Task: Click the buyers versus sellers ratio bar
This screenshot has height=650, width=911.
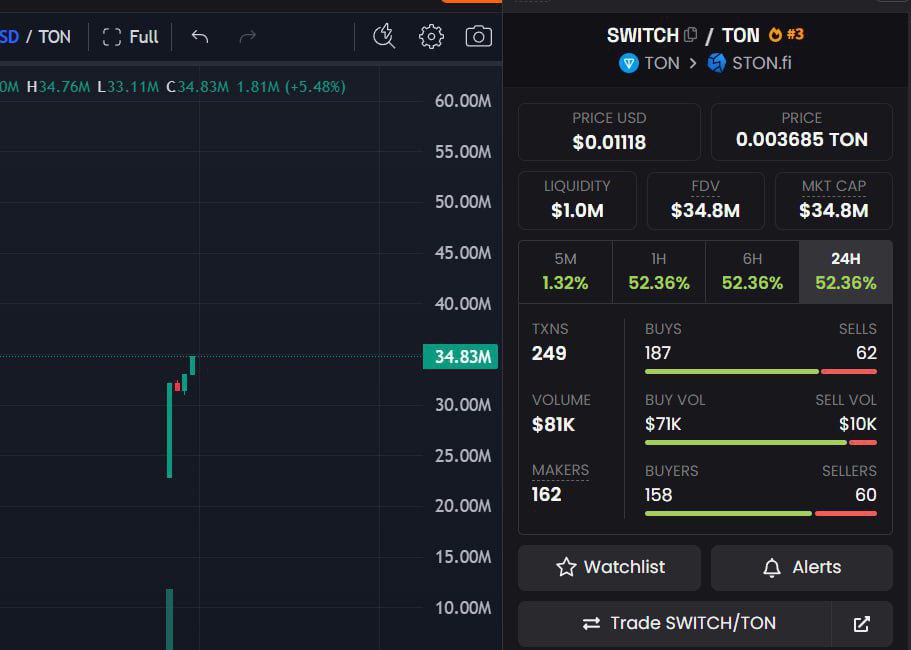Action: [761, 513]
